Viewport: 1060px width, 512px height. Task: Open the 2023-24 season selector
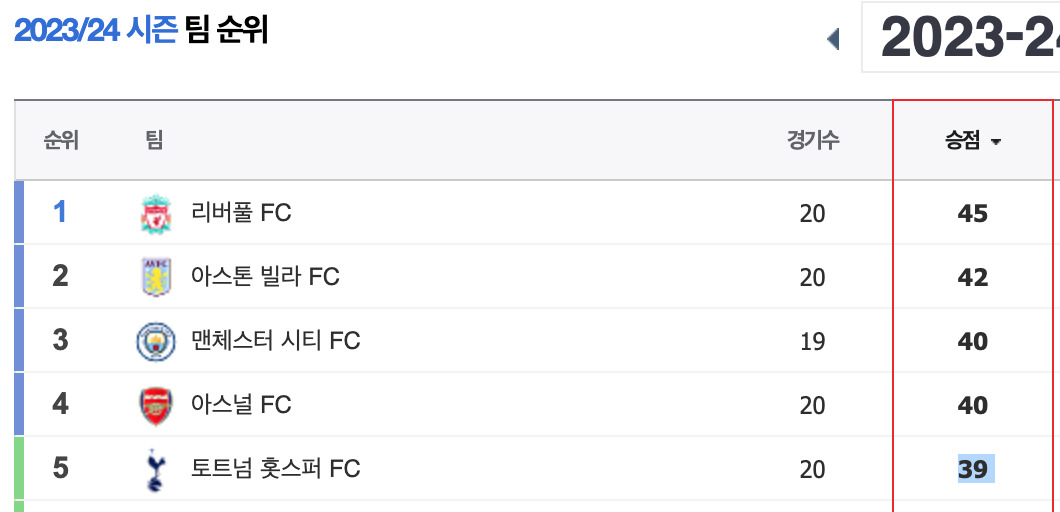pos(960,37)
